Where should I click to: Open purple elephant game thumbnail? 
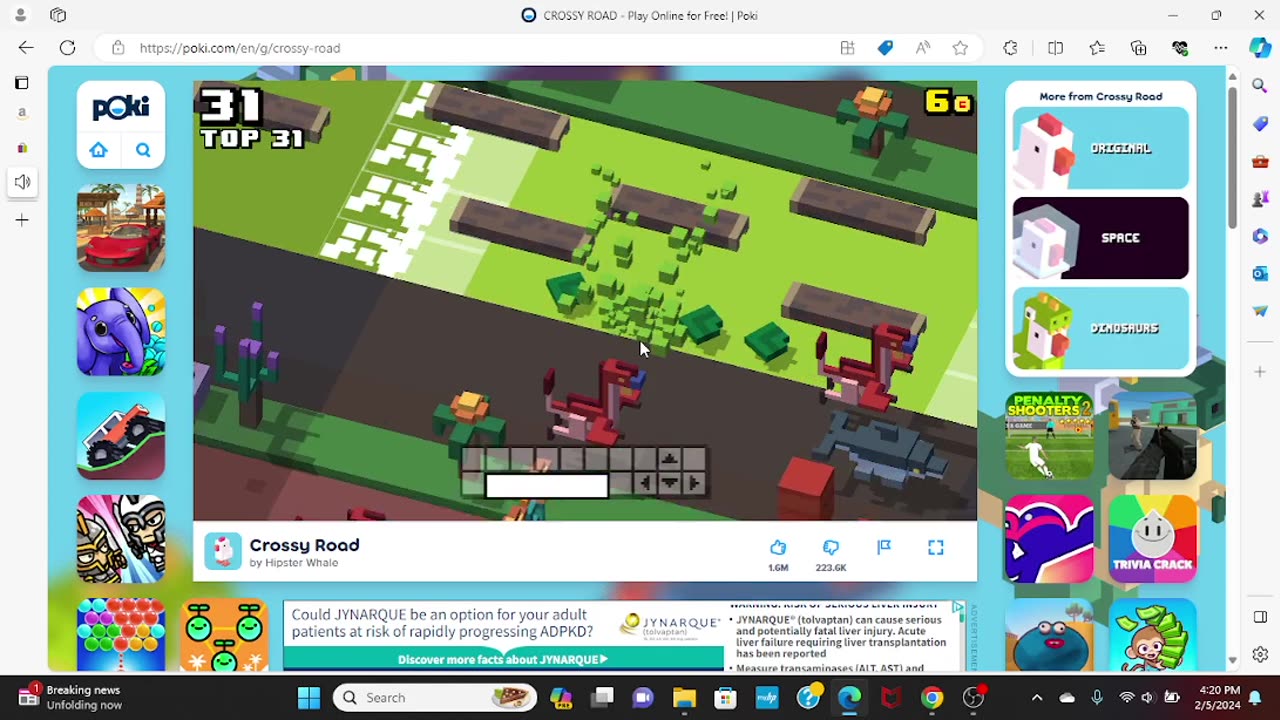121,332
